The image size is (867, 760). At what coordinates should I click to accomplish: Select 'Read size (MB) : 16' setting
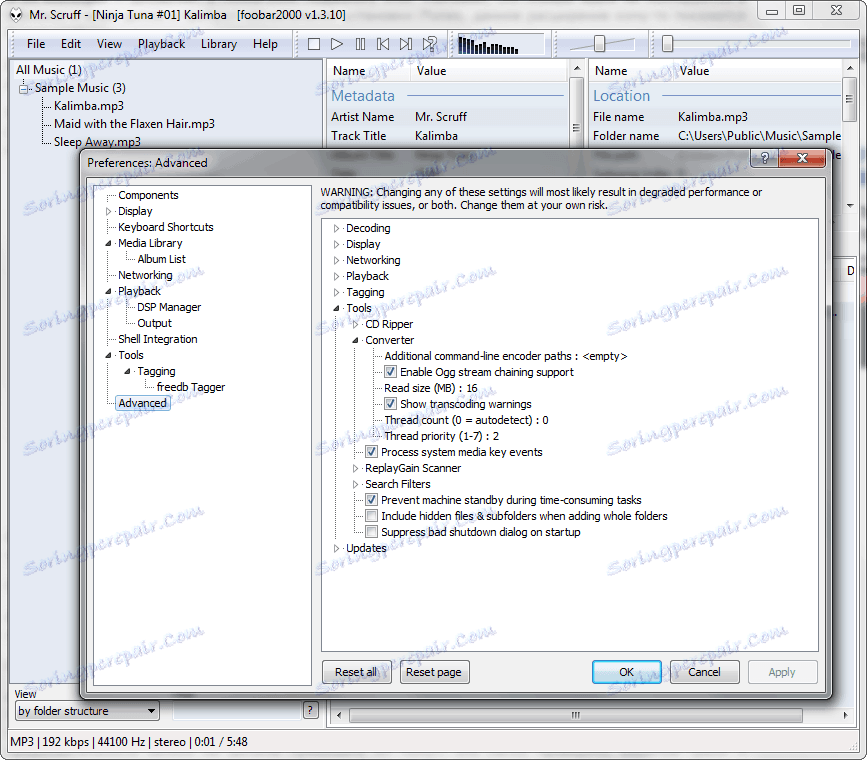coord(431,388)
